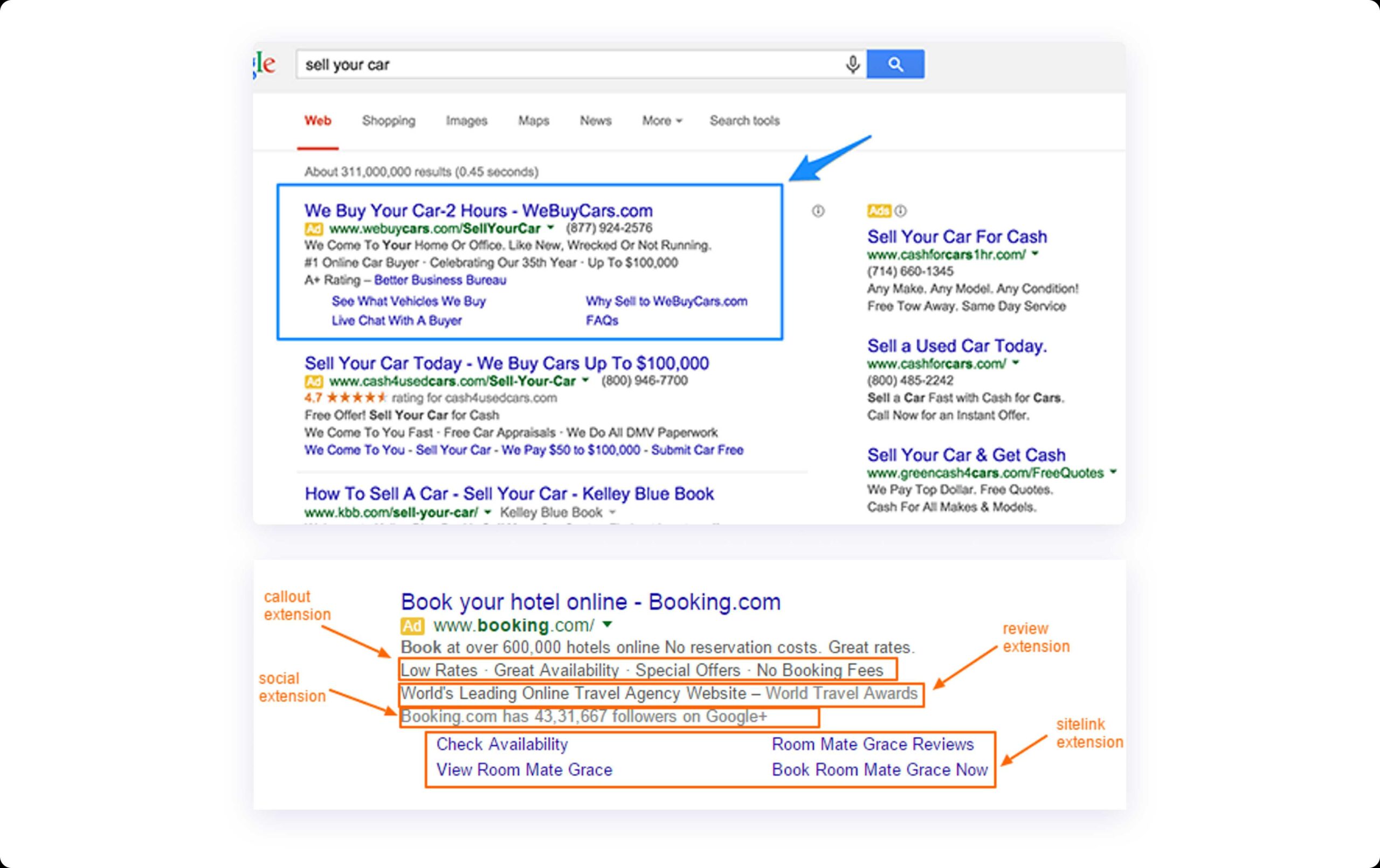Image resolution: width=1380 pixels, height=868 pixels.
Task: Open the dropdown beside kbb.com/sell-your-car URL
Action: [x=488, y=512]
